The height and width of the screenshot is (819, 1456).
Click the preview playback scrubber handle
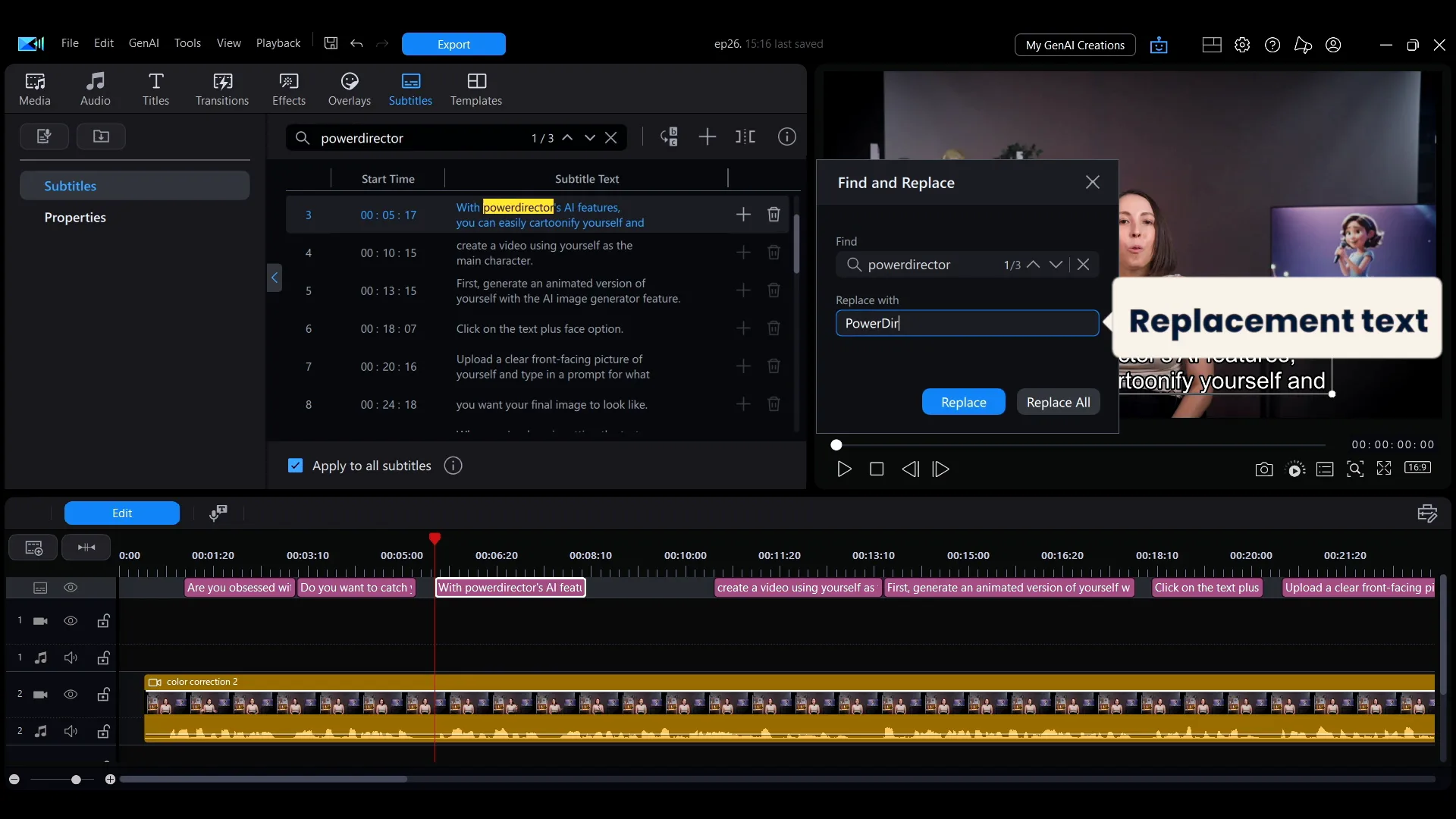(836, 445)
